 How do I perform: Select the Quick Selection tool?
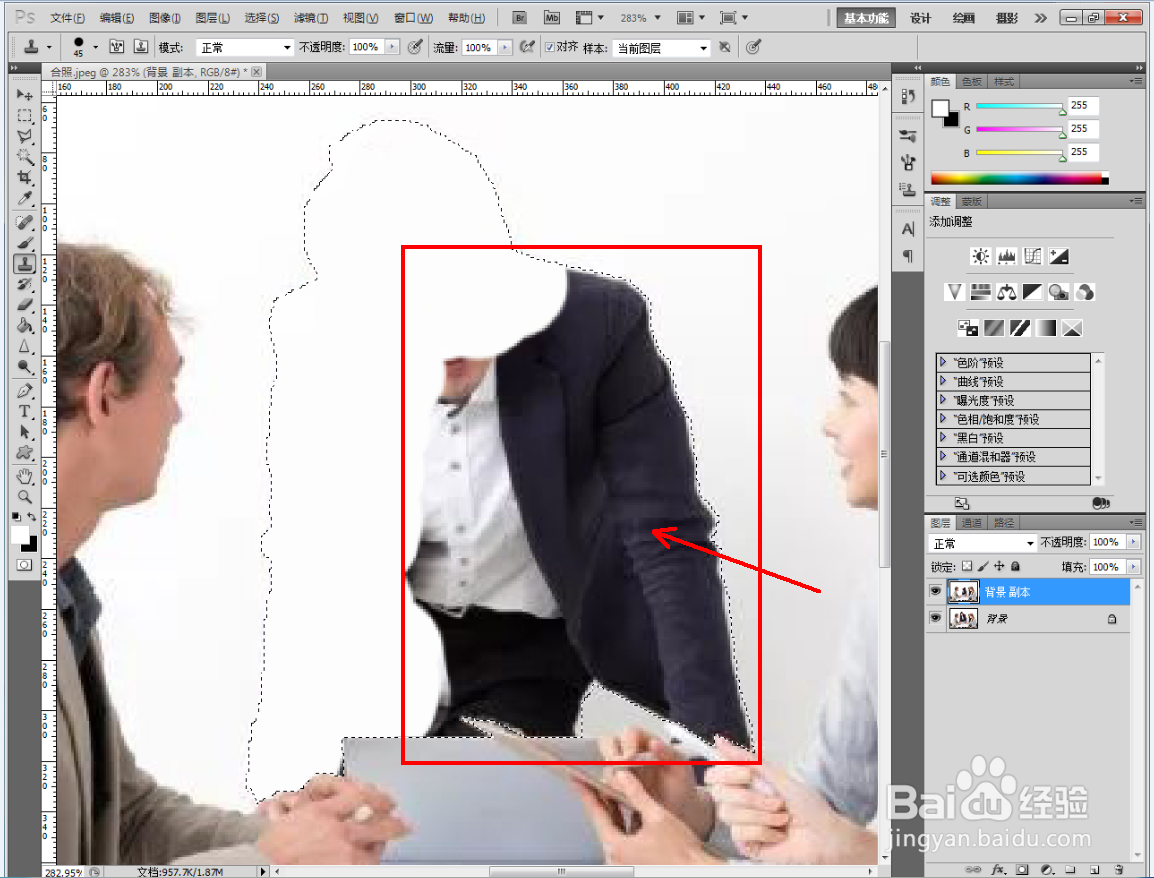(24, 157)
